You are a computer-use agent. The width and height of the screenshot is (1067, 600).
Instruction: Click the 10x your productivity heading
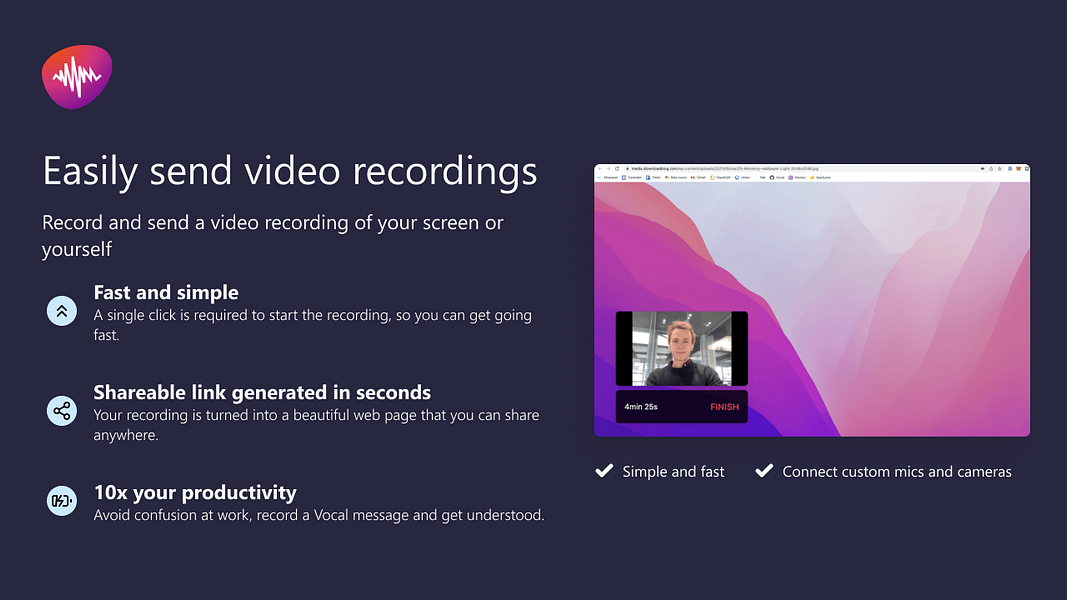[x=195, y=492]
